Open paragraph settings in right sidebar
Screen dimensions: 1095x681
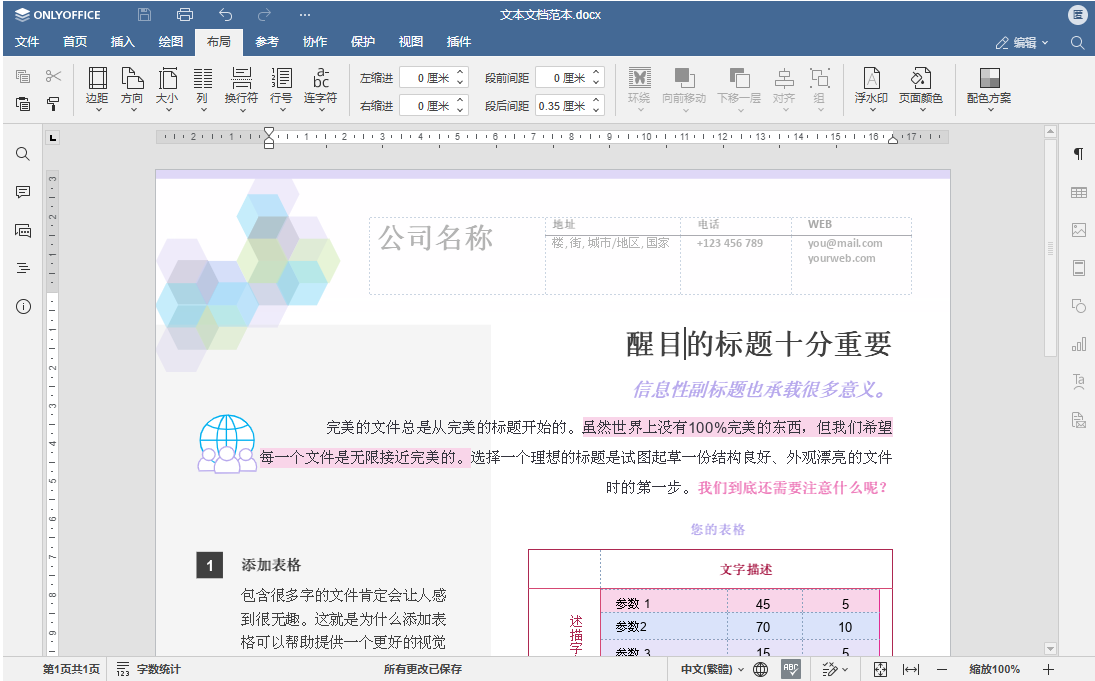pyautogui.click(x=1079, y=154)
